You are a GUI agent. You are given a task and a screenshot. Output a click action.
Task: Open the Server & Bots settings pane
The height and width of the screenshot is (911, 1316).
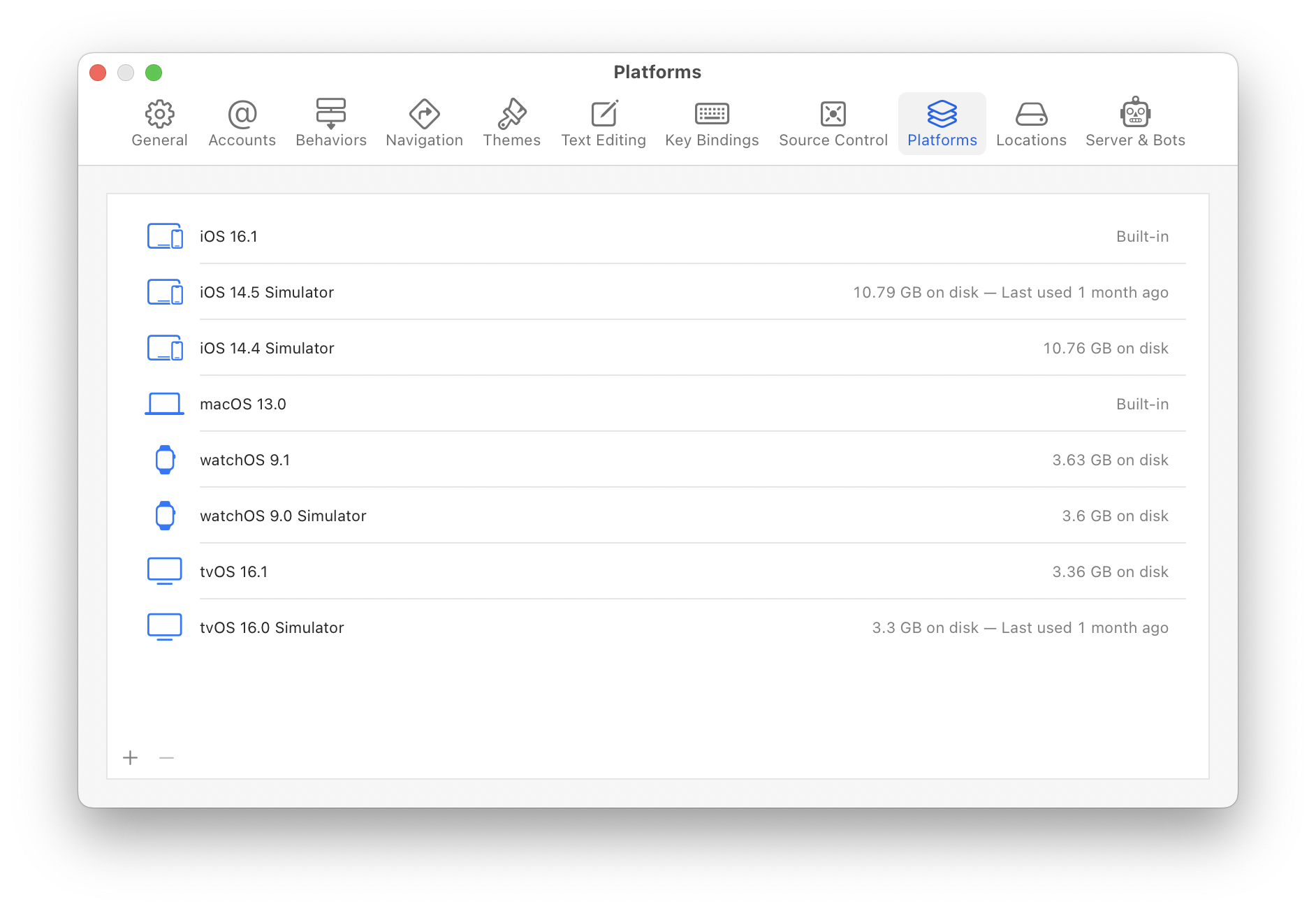tap(1134, 123)
